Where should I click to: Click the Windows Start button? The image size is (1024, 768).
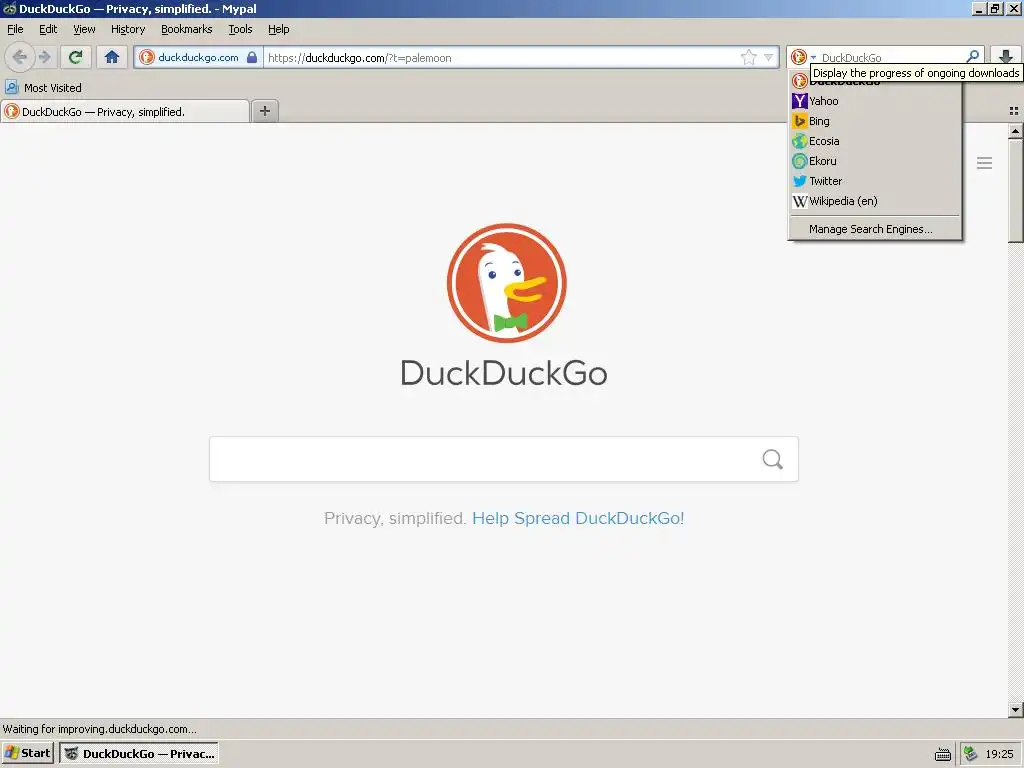(27, 754)
